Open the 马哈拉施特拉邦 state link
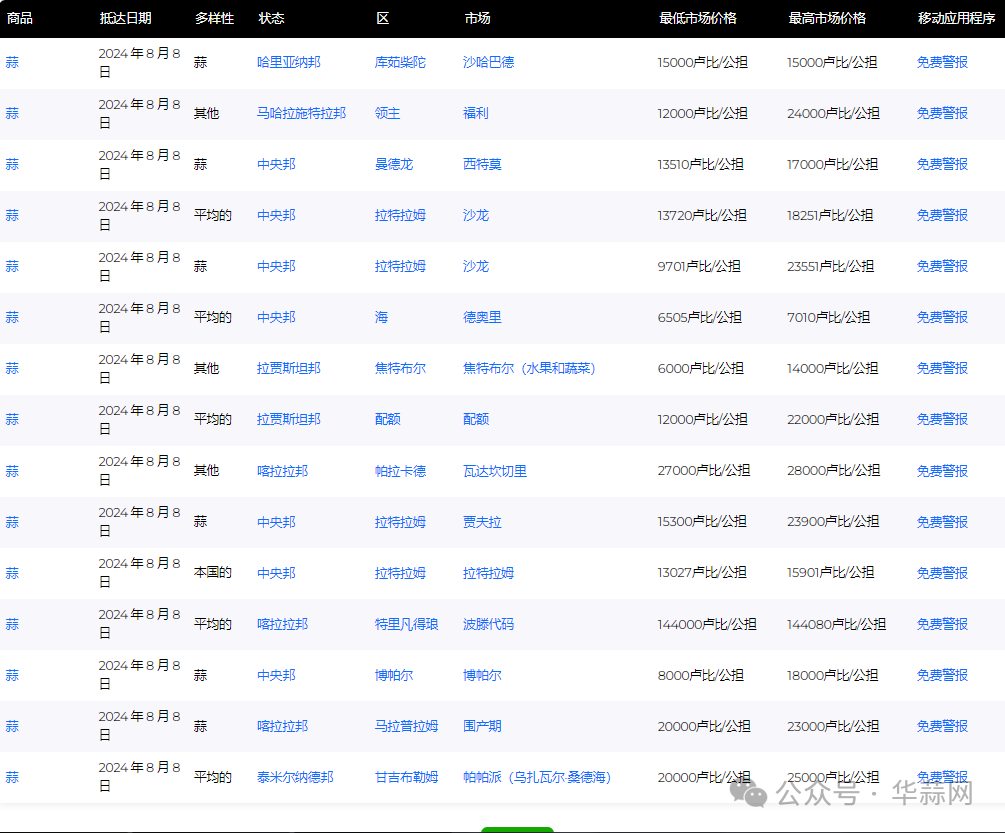Viewport: 1005px width, 833px height. click(301, 113)
